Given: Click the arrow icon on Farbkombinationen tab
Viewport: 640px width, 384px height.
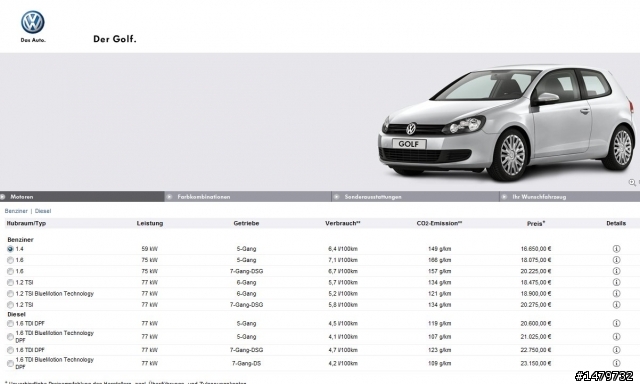Looking at the screenshot, I should [169, 197].
